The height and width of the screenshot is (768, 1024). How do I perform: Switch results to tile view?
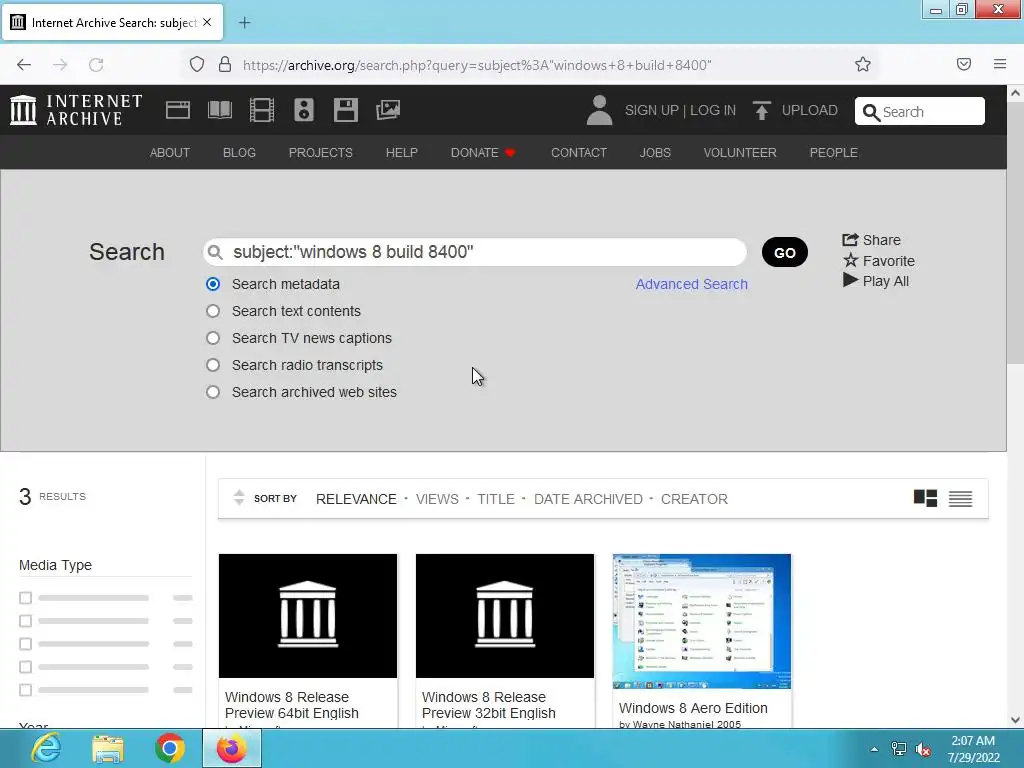coord(925,498)
